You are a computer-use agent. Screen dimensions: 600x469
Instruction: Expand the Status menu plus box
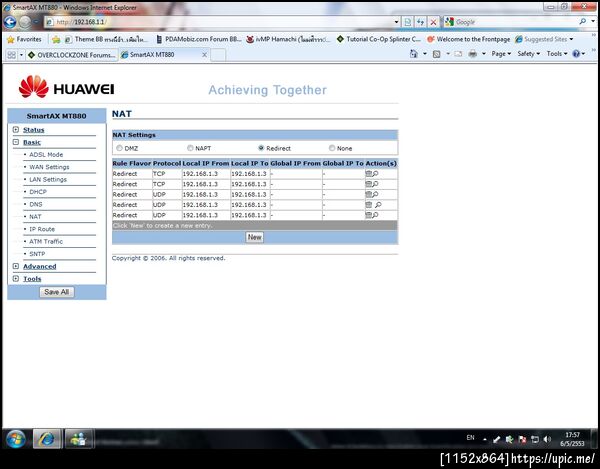pyautogui.click(x=16, y=130)
